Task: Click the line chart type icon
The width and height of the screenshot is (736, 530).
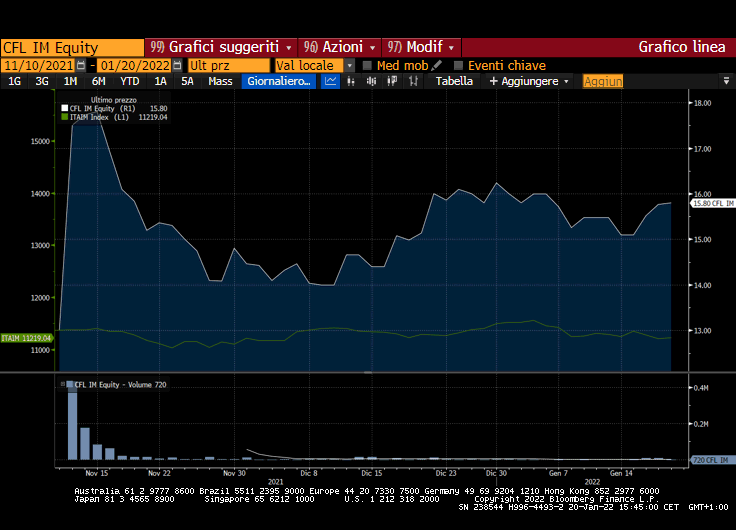Action: (331, 81)
